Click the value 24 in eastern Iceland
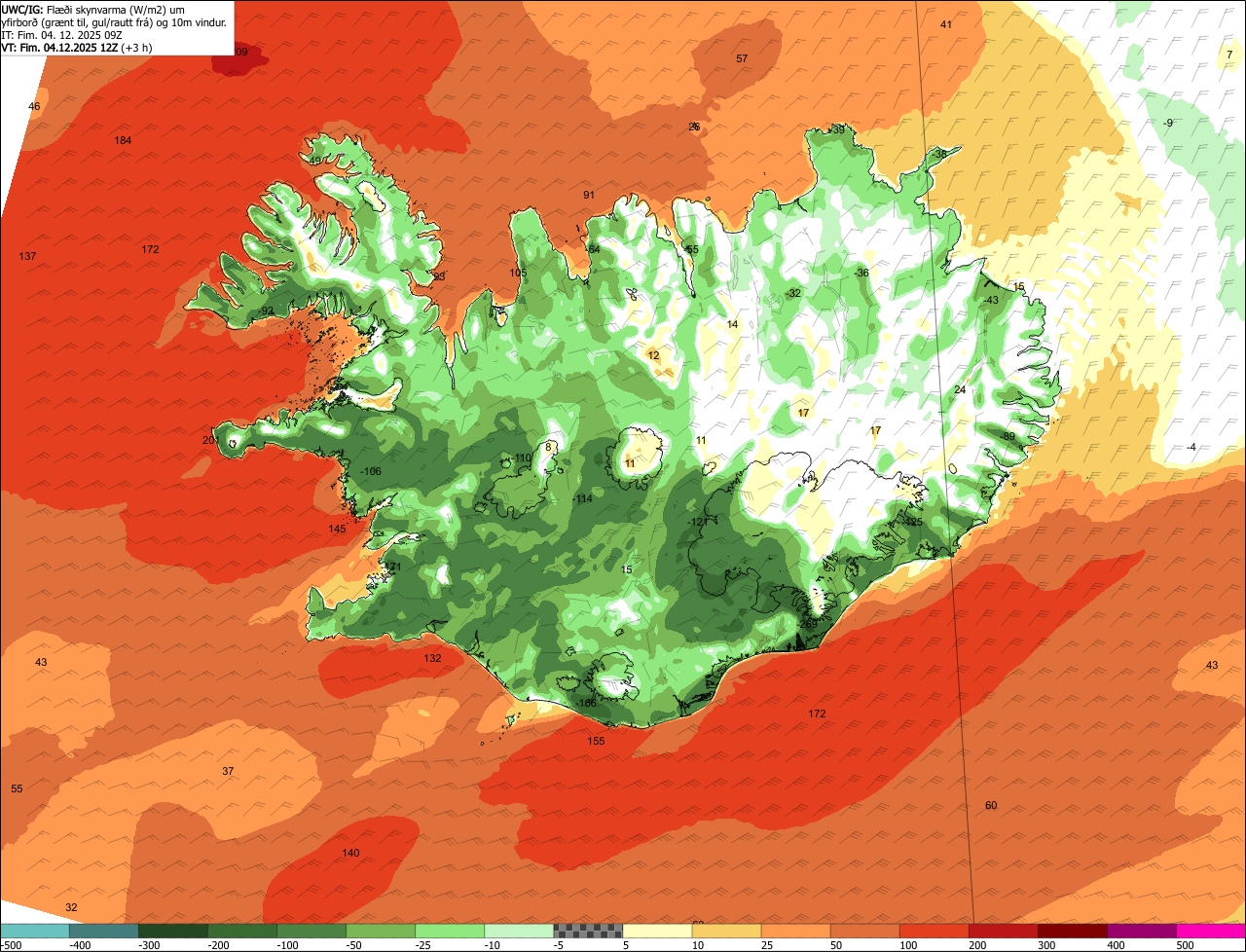 click(960, 389)
